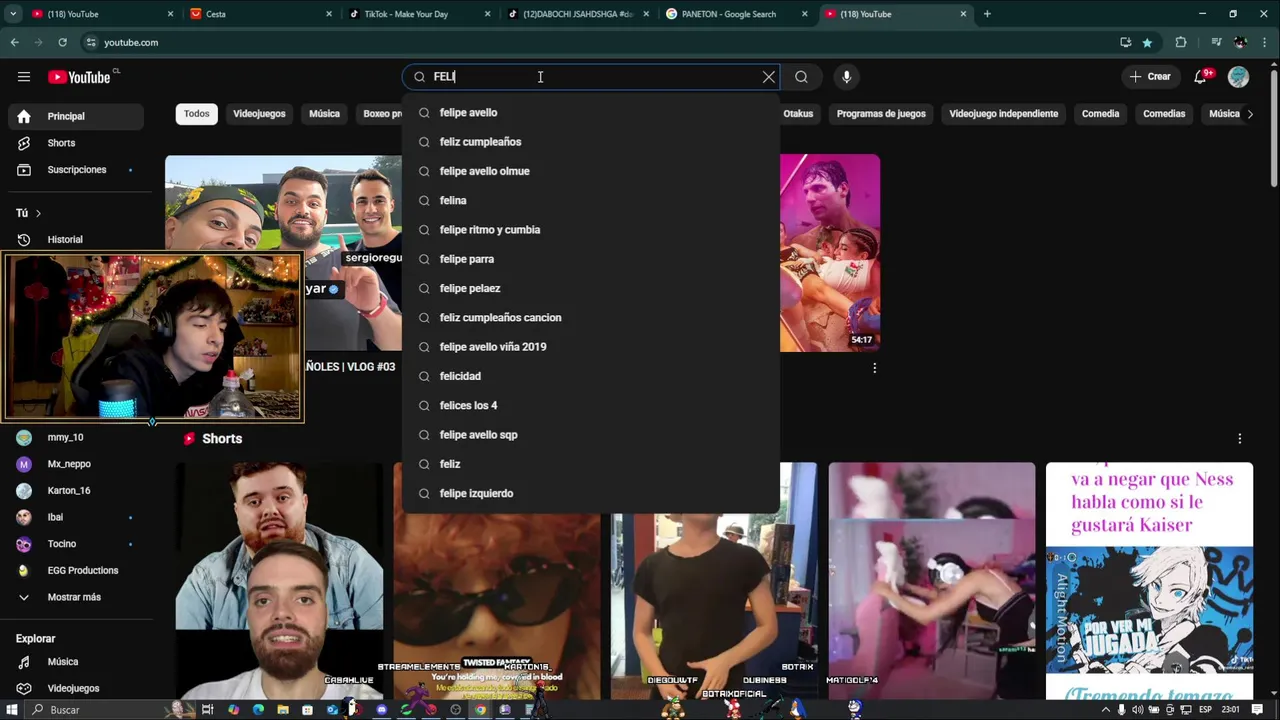Choose suggestion felices los 4
Image resolution: width=1280 pixels, height=720 pixels.
pyautogui.click(x=590, y=406)
